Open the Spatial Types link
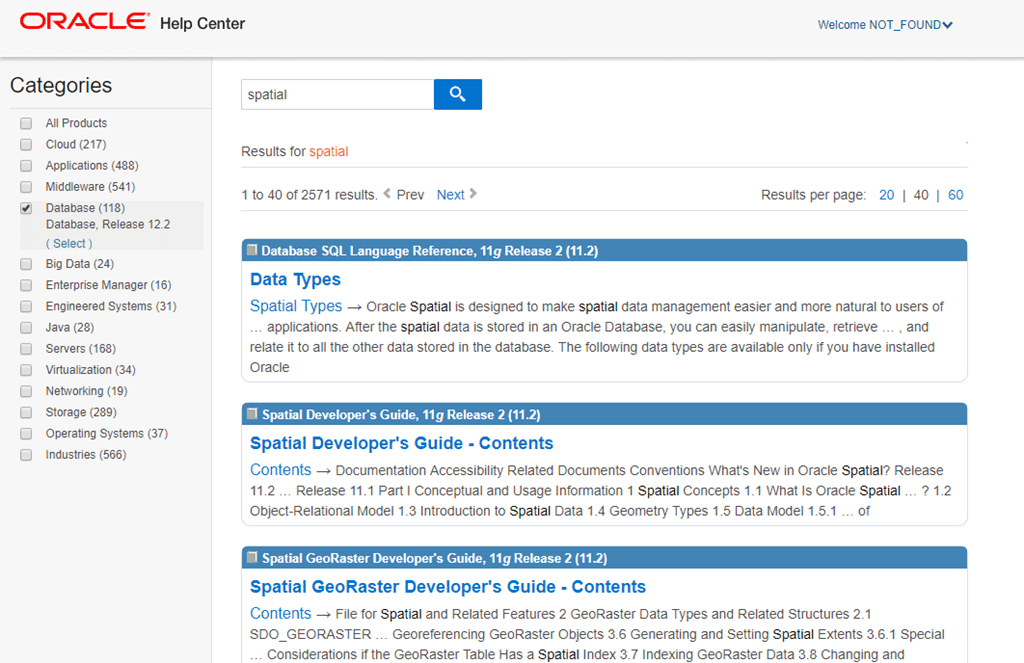1024x663 pixels. click(x=296, y=306)
